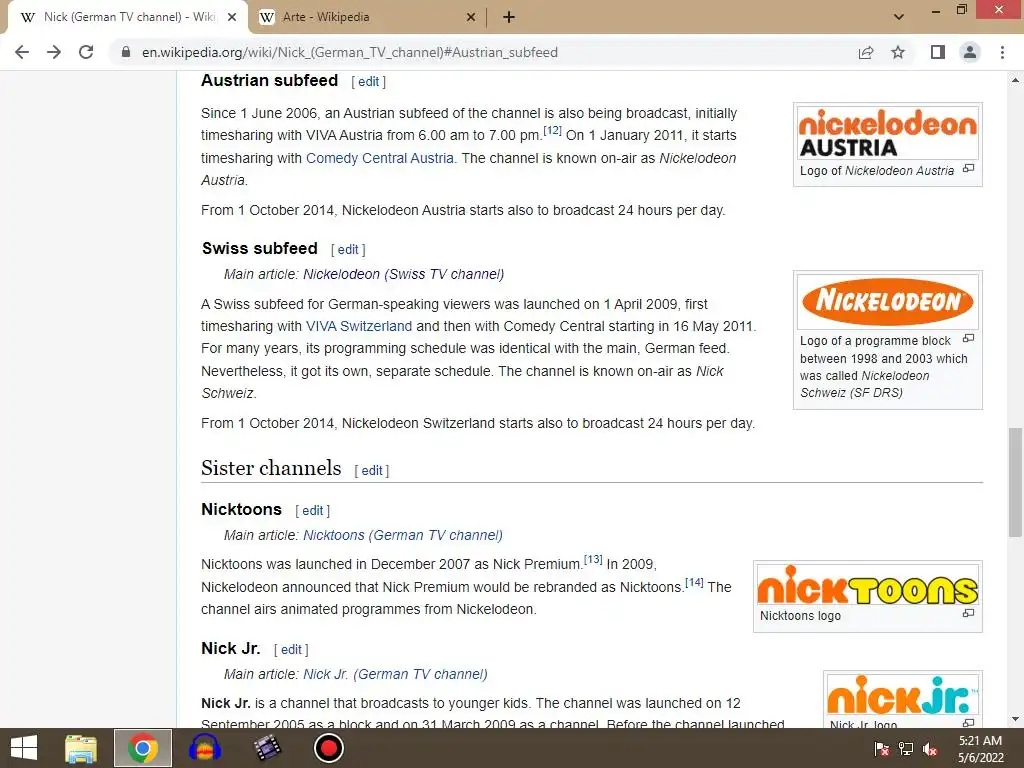The height and width of the screenshot is (768, 1024).
Task: Open the Comedy Central Austria link
Action: point(379,158)
